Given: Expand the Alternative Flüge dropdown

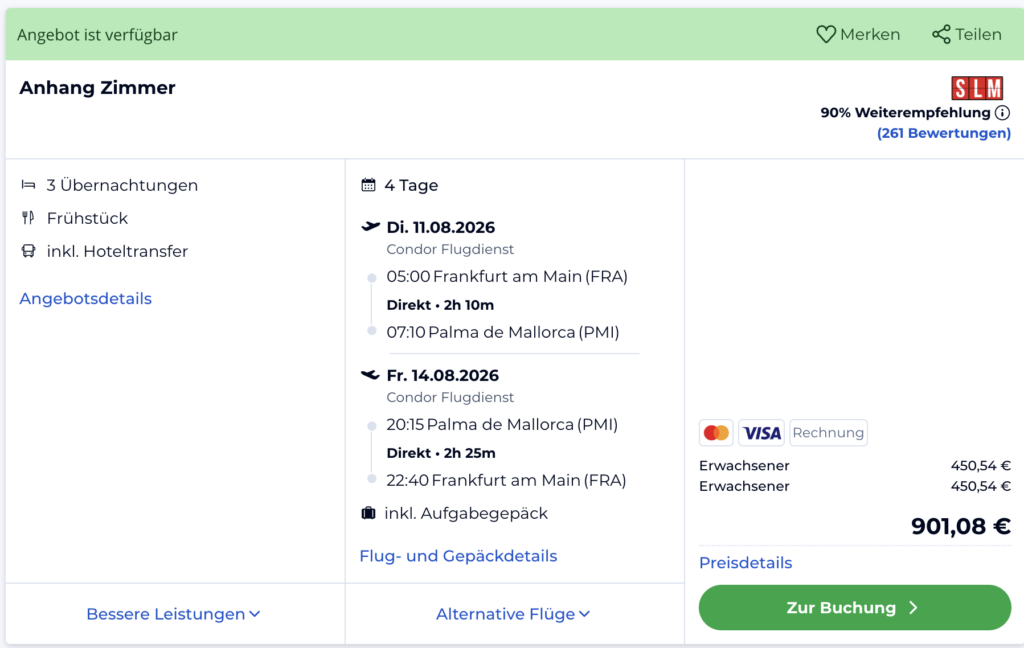Looking at the screenshot, I should [513, 614].
